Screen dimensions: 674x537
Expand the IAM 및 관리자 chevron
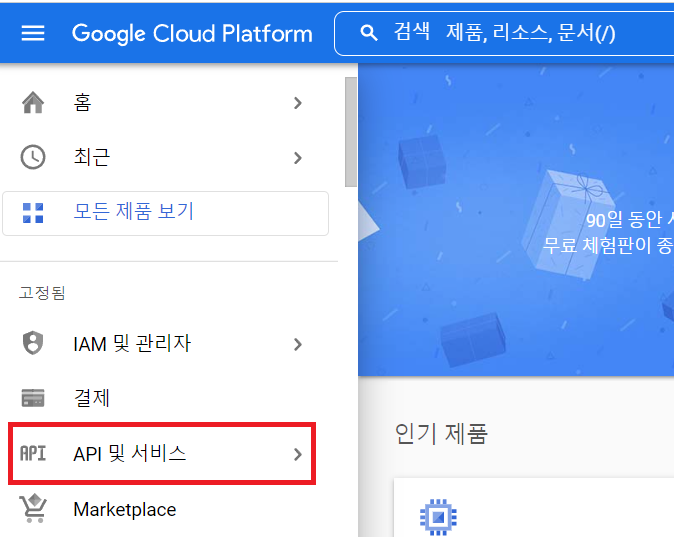(297, 344)
